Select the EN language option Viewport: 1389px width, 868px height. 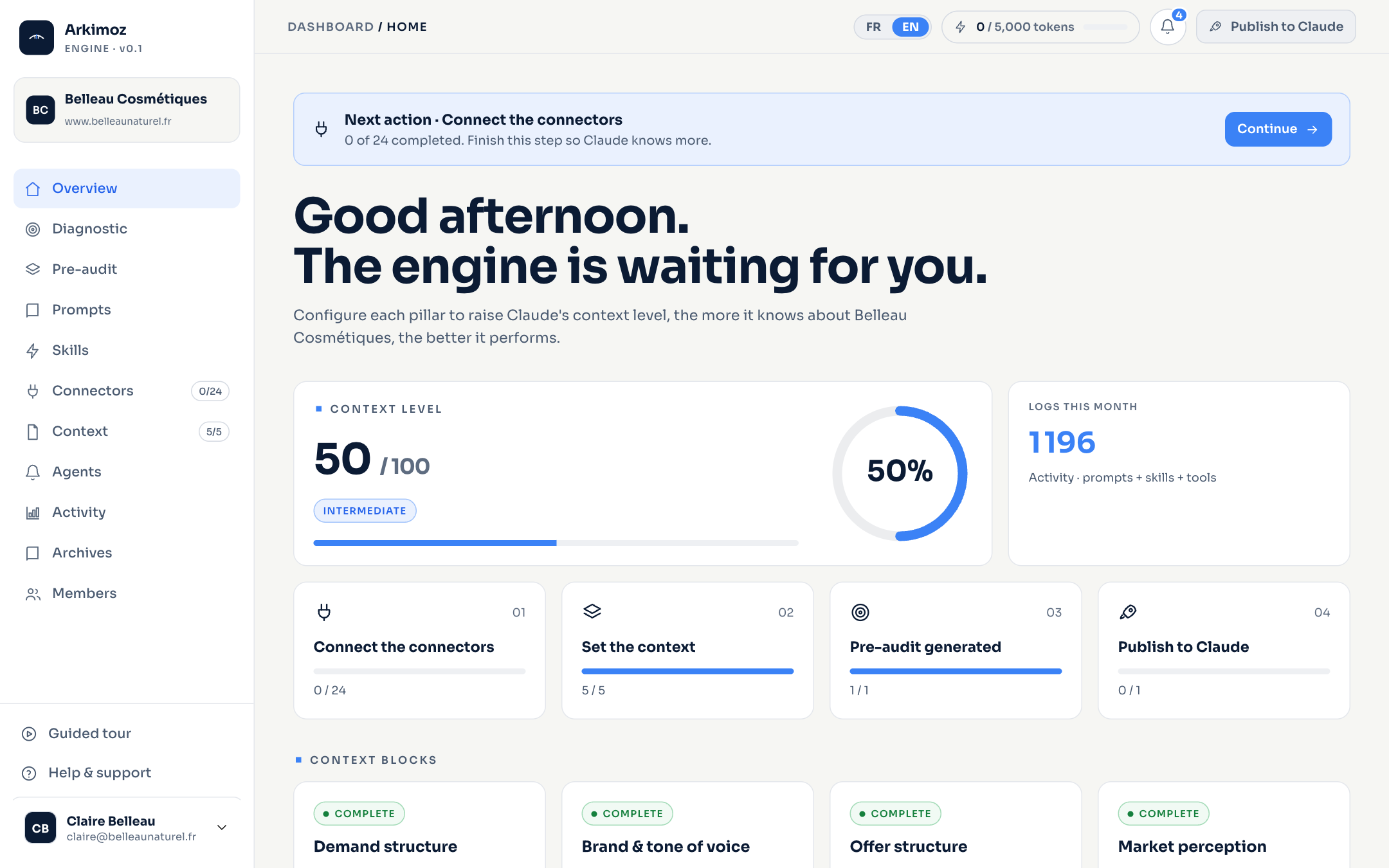911,27
